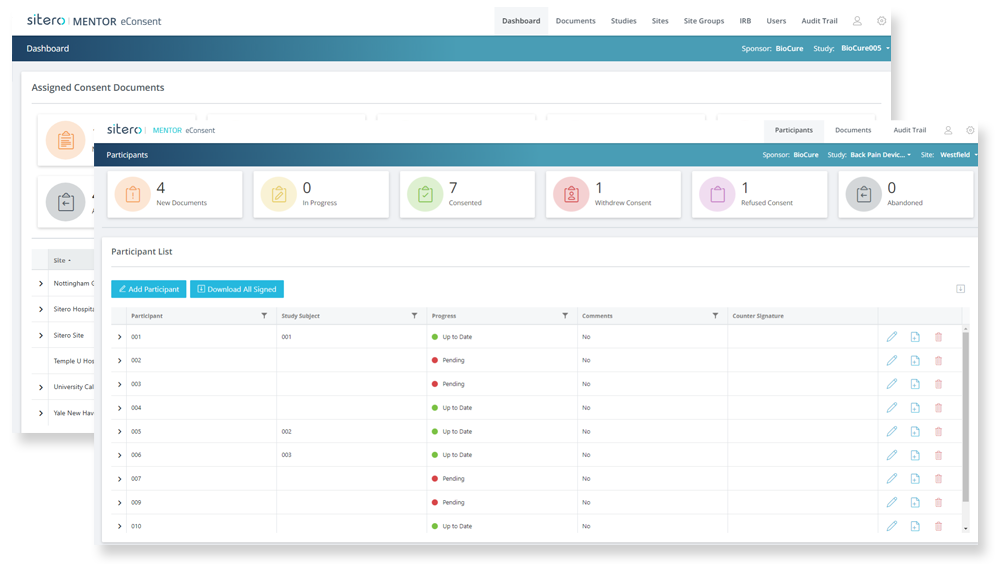1007x564 pixels.
Task: Open Site Groups tab in Dashboard window
Action: 704,21
